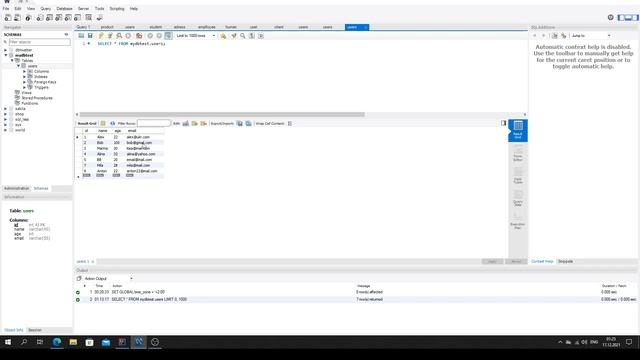Viewport: 640px width, 360px height.
Task: Create new stored procedure icon in main toolbar
Action: coord(68,18)
